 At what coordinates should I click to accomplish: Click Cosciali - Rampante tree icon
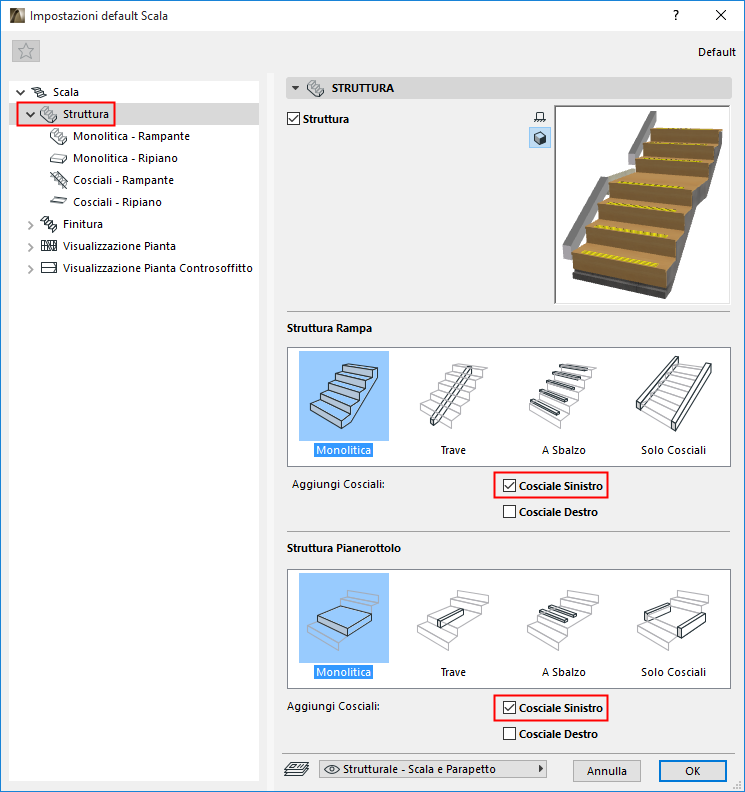(x=59, y=180)
